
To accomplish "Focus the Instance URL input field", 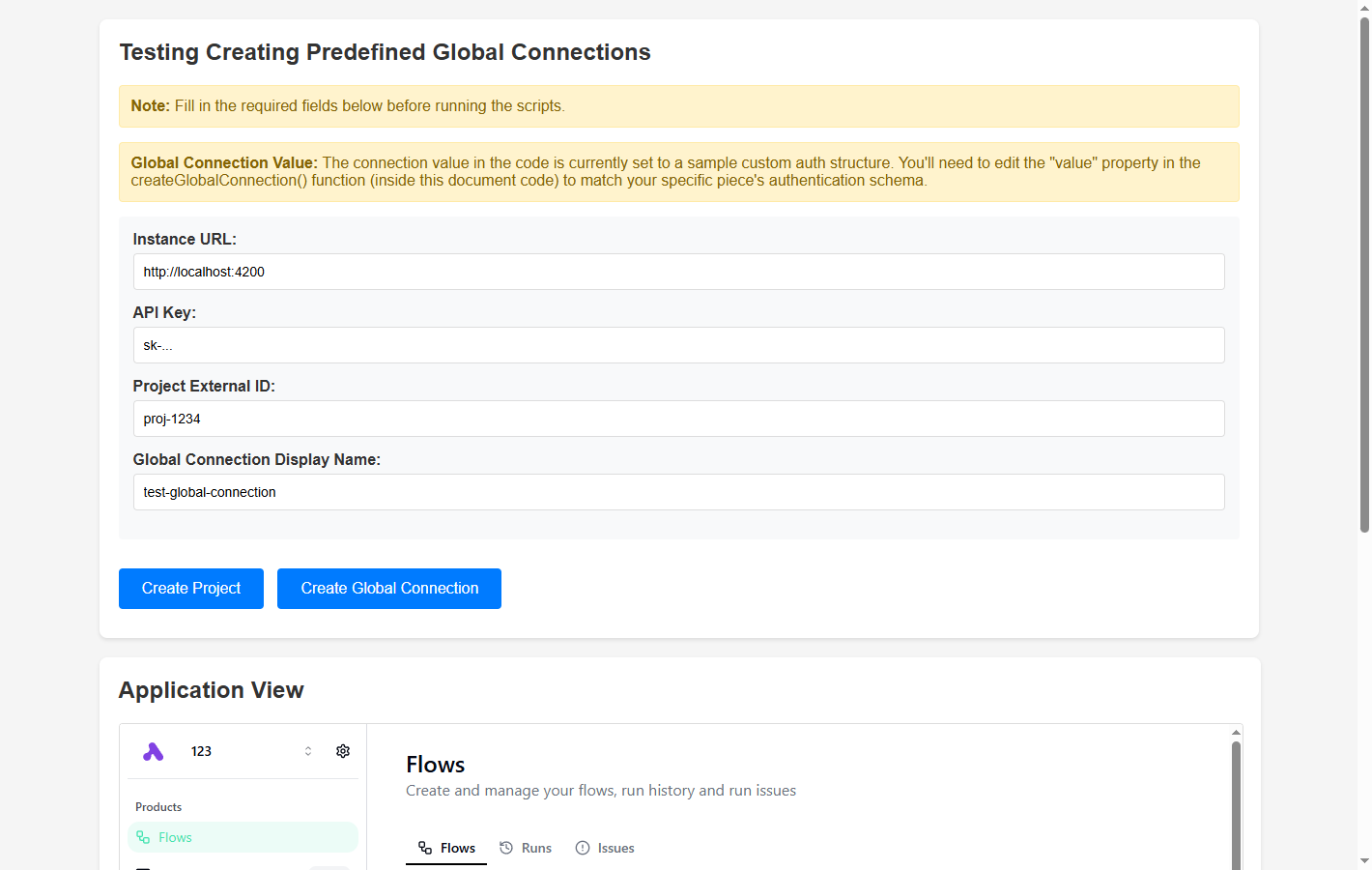I will [678, 272].
